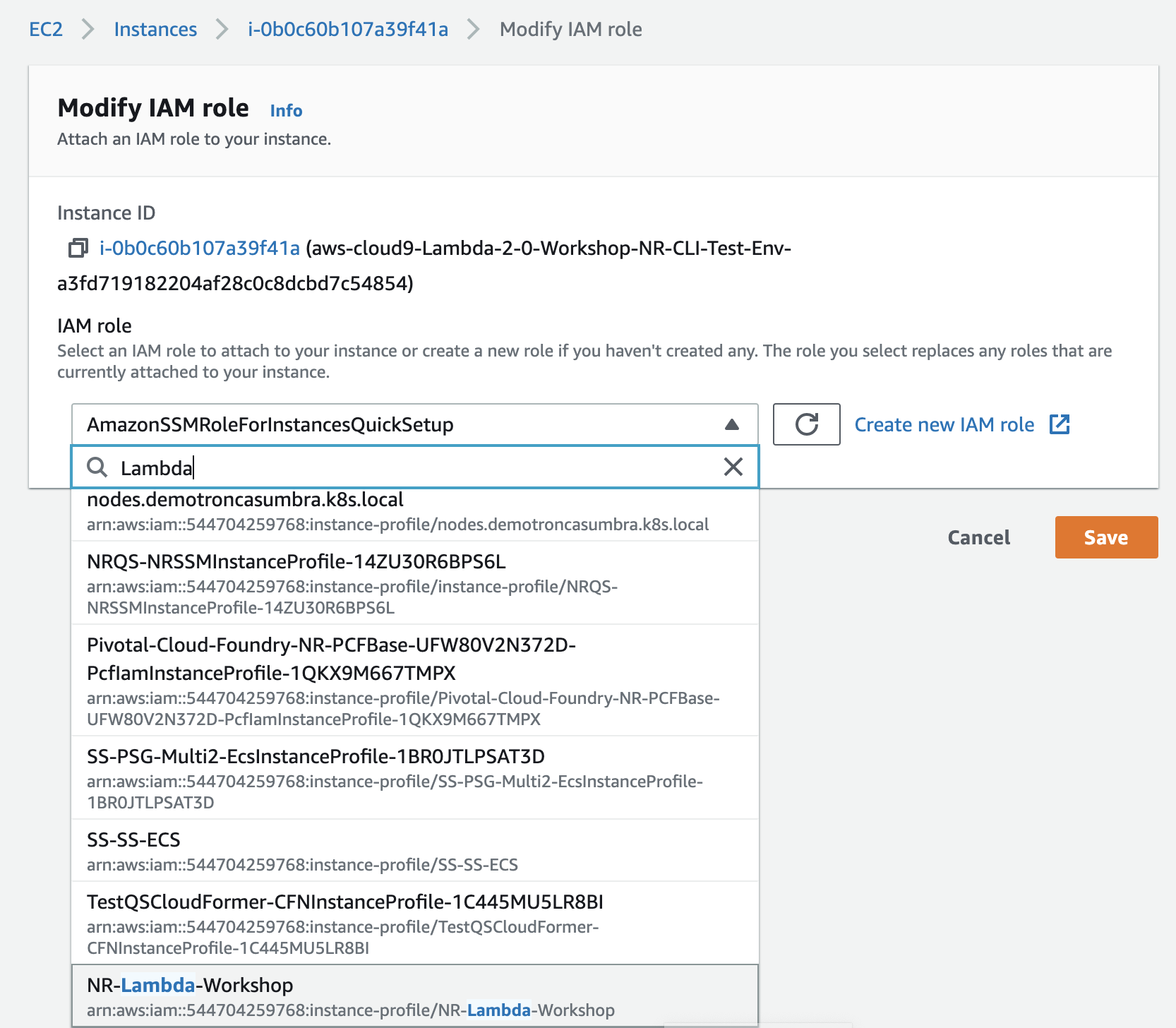The height and width of the screenshot is (1028, 1176).
Task: Click the Lambda search input field
Action: [415, 467]
